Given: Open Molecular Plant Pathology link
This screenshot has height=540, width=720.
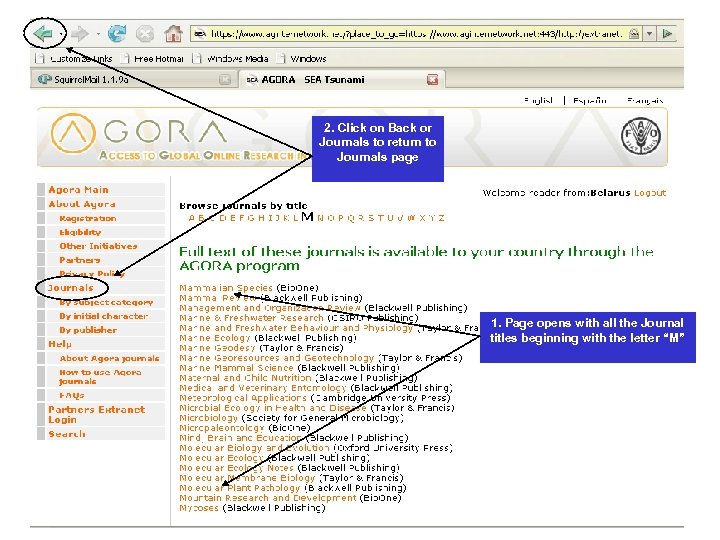Looking at the screenshot, I should point(240,488).
